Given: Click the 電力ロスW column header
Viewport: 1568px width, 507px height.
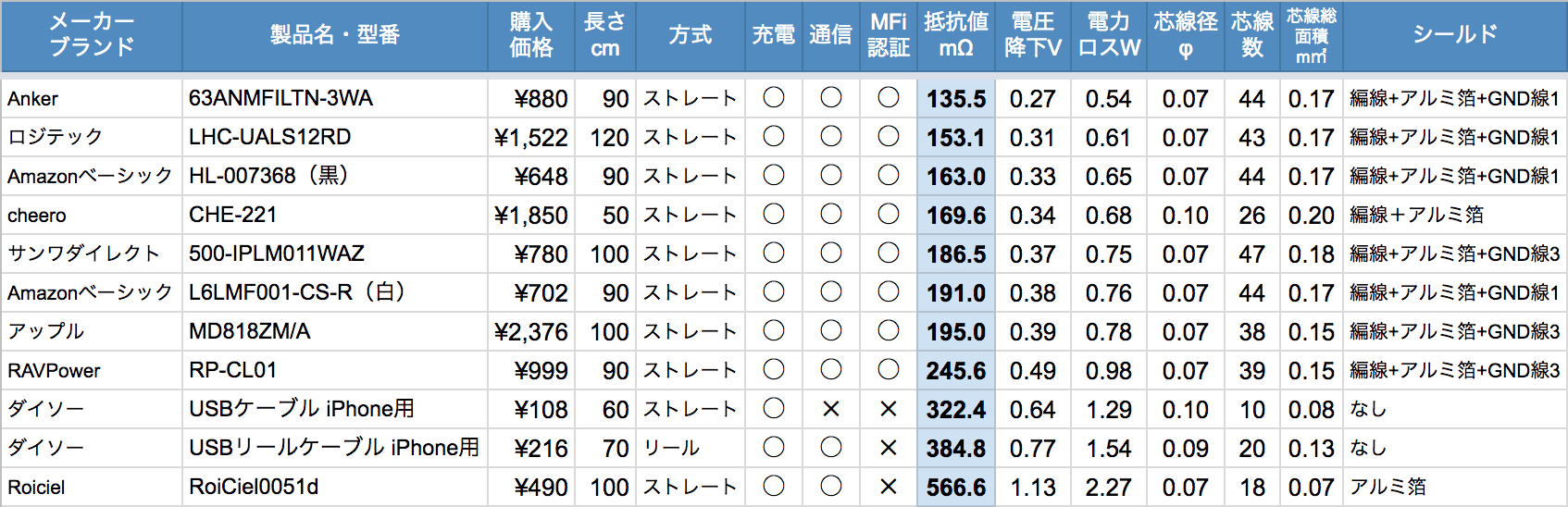Looking at the screenshot, I should [1109, 35].
